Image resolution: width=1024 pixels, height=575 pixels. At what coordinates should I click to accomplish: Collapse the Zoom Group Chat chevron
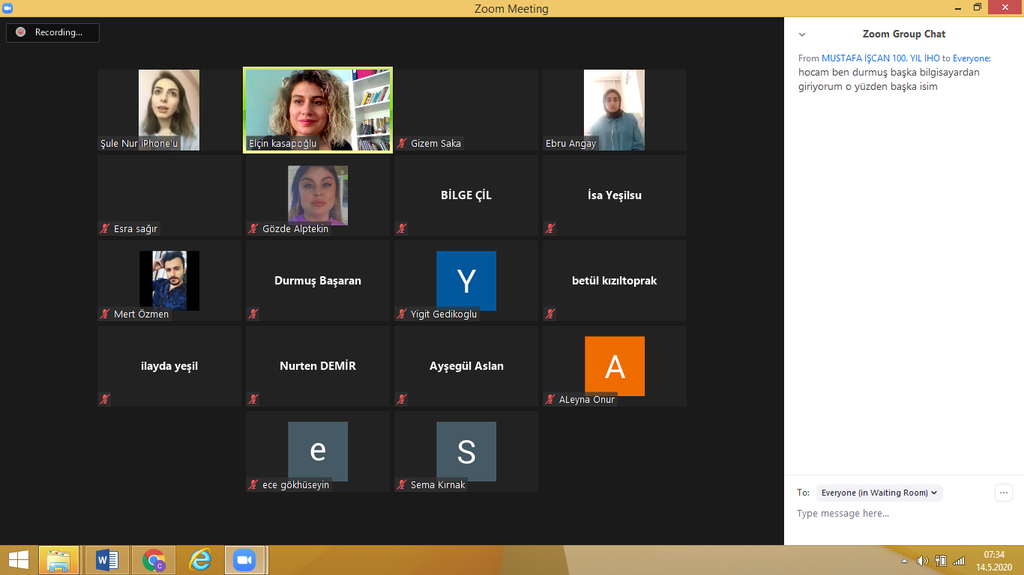click(802, 34)
